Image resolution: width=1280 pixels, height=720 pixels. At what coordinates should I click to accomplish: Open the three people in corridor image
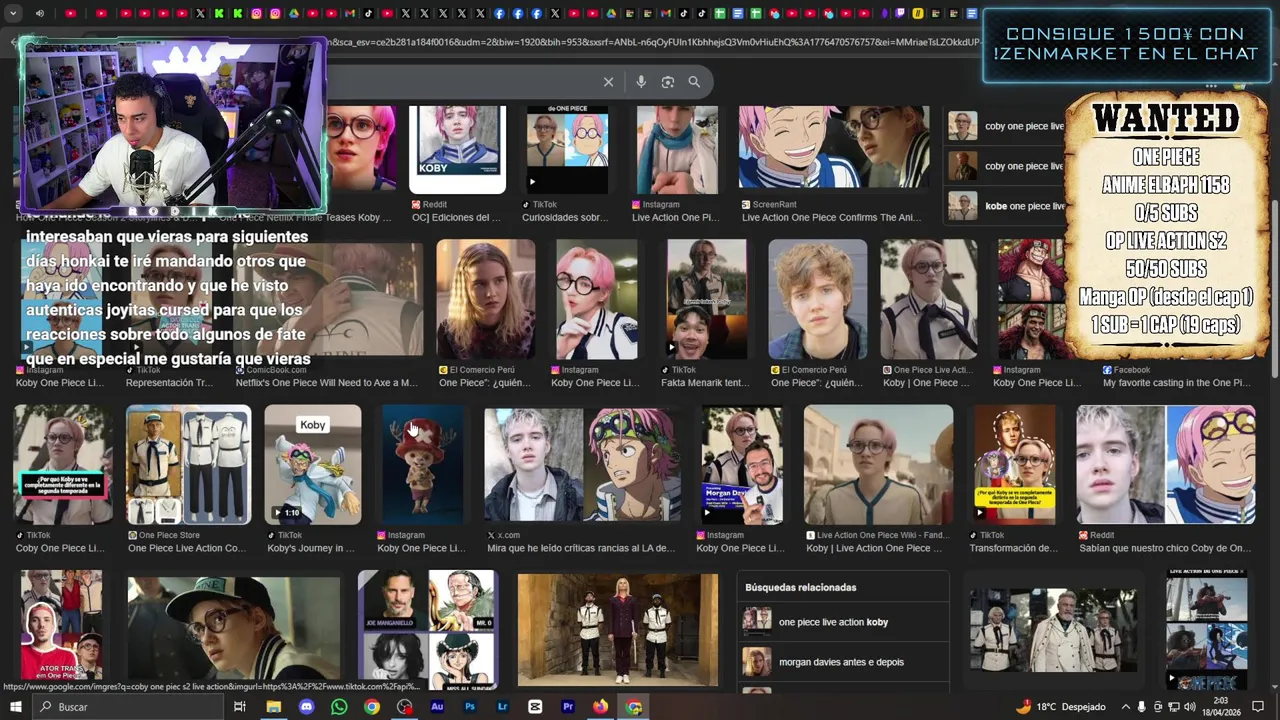click(617, 630)
